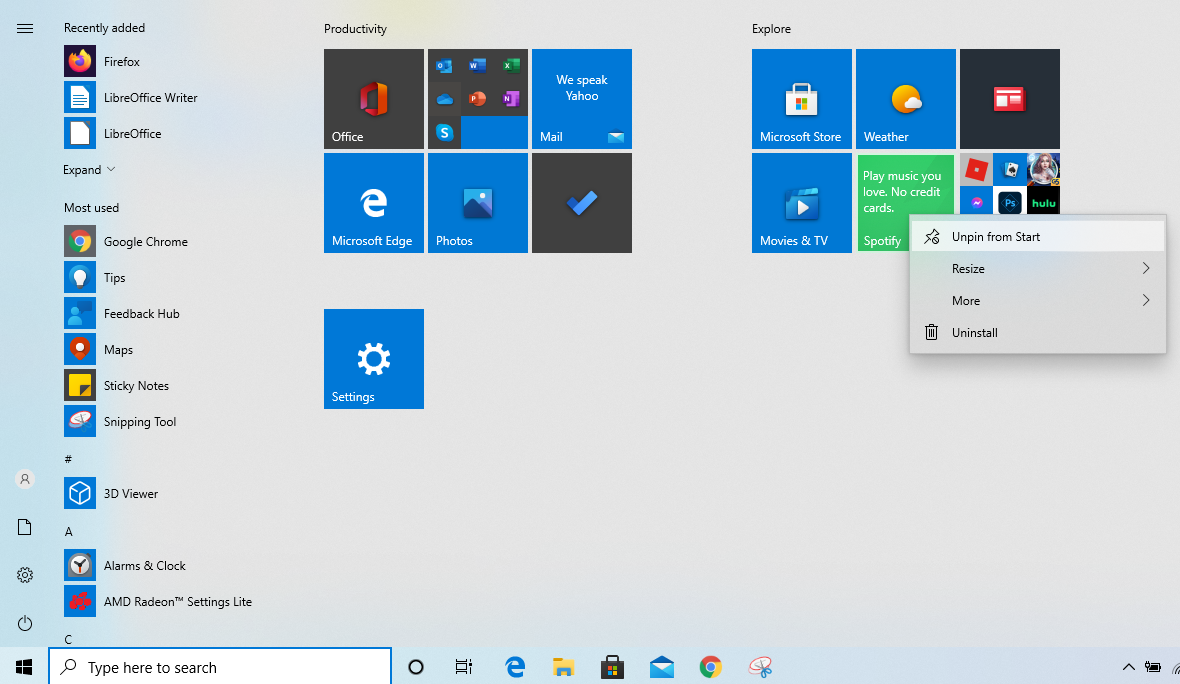Image resolution: width=1180 pixels, height=684 pixels.
Task: Open the Microsoft Edge tile
Action: tap(374, 203)
